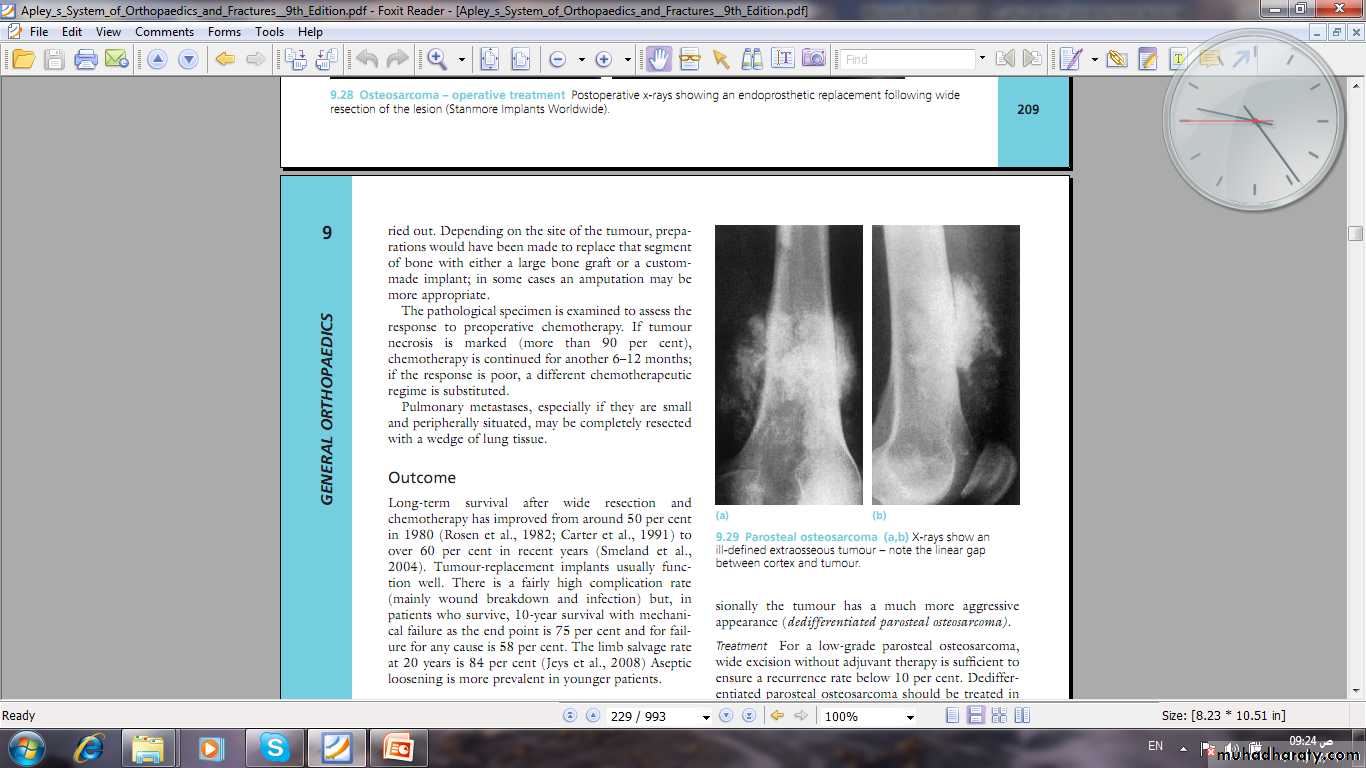Click inside the Find search field
The height and width of the screenshot is (768, 1366).
pos(905,59)
